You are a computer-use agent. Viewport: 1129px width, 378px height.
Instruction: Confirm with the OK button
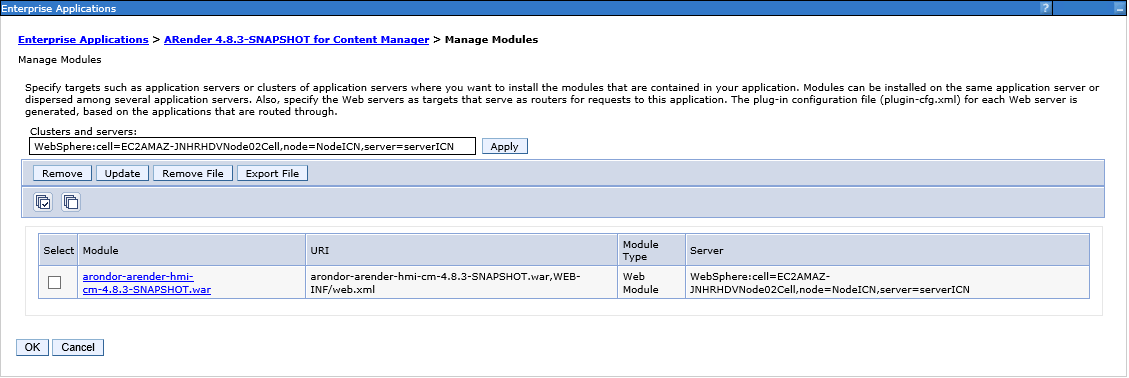pos(32,347)
